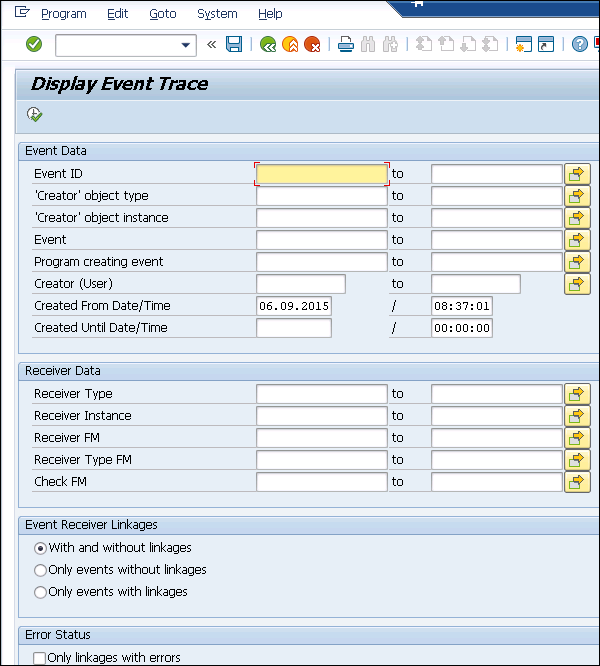Click the Receiver FM from field
The height and width of the screenshot is (666, 600).
(322, 438)
